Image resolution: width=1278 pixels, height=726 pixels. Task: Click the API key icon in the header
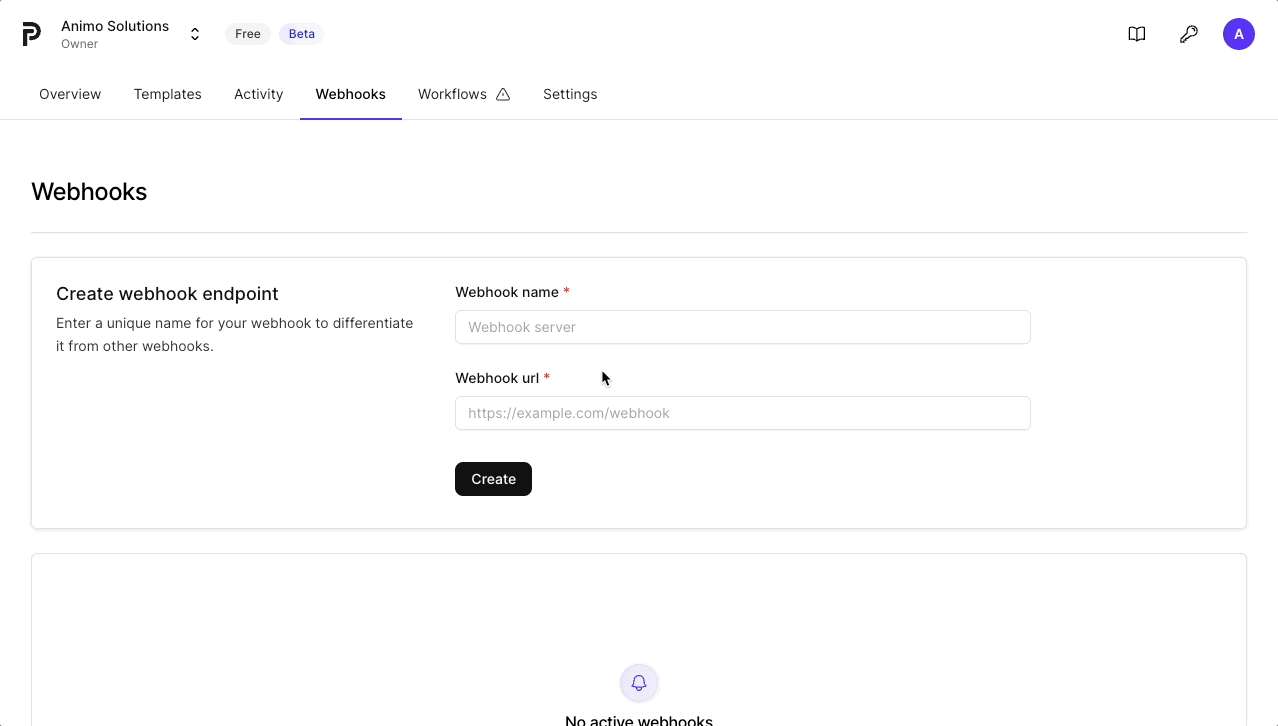[x=1188, y=33]
